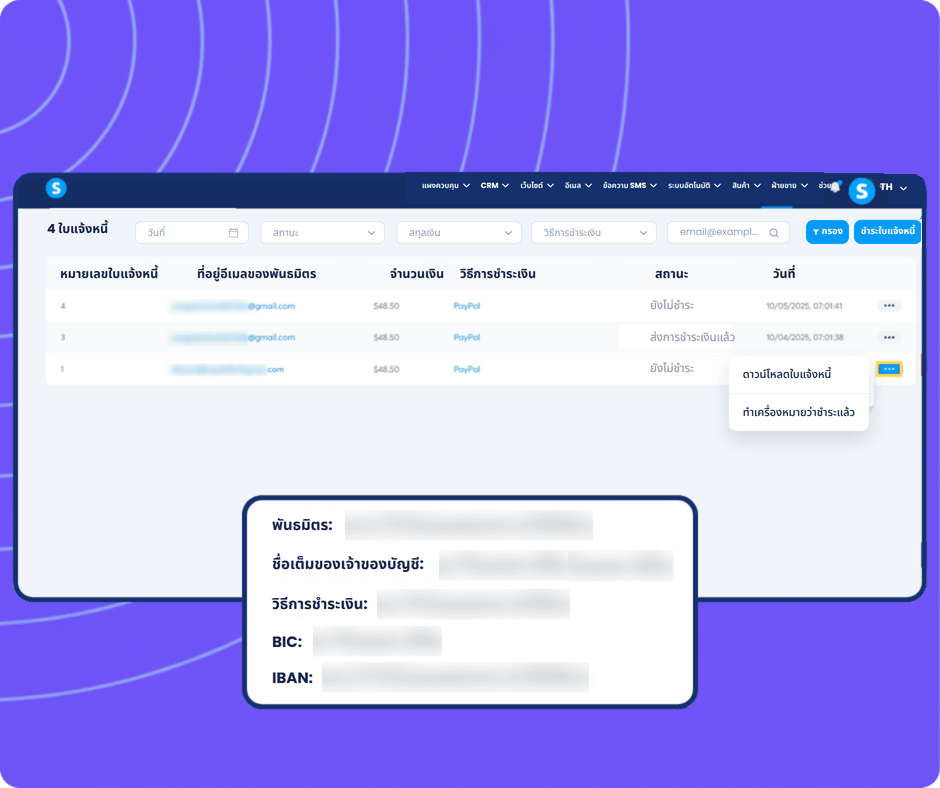940x788 pixels.
Task: Click the IBAN label in details card
Action: coord(293,678)
